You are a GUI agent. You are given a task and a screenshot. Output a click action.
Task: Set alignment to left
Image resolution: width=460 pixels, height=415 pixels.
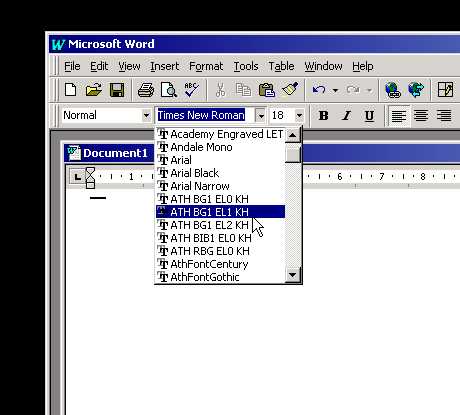[399, 116]
